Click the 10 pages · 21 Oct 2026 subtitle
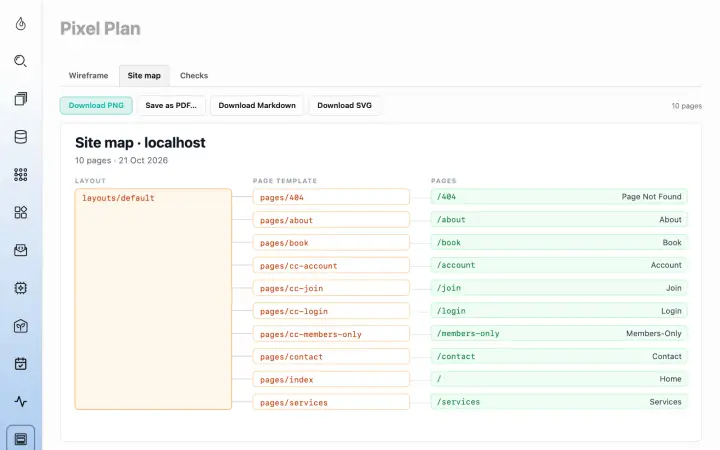 pos(121,160)
